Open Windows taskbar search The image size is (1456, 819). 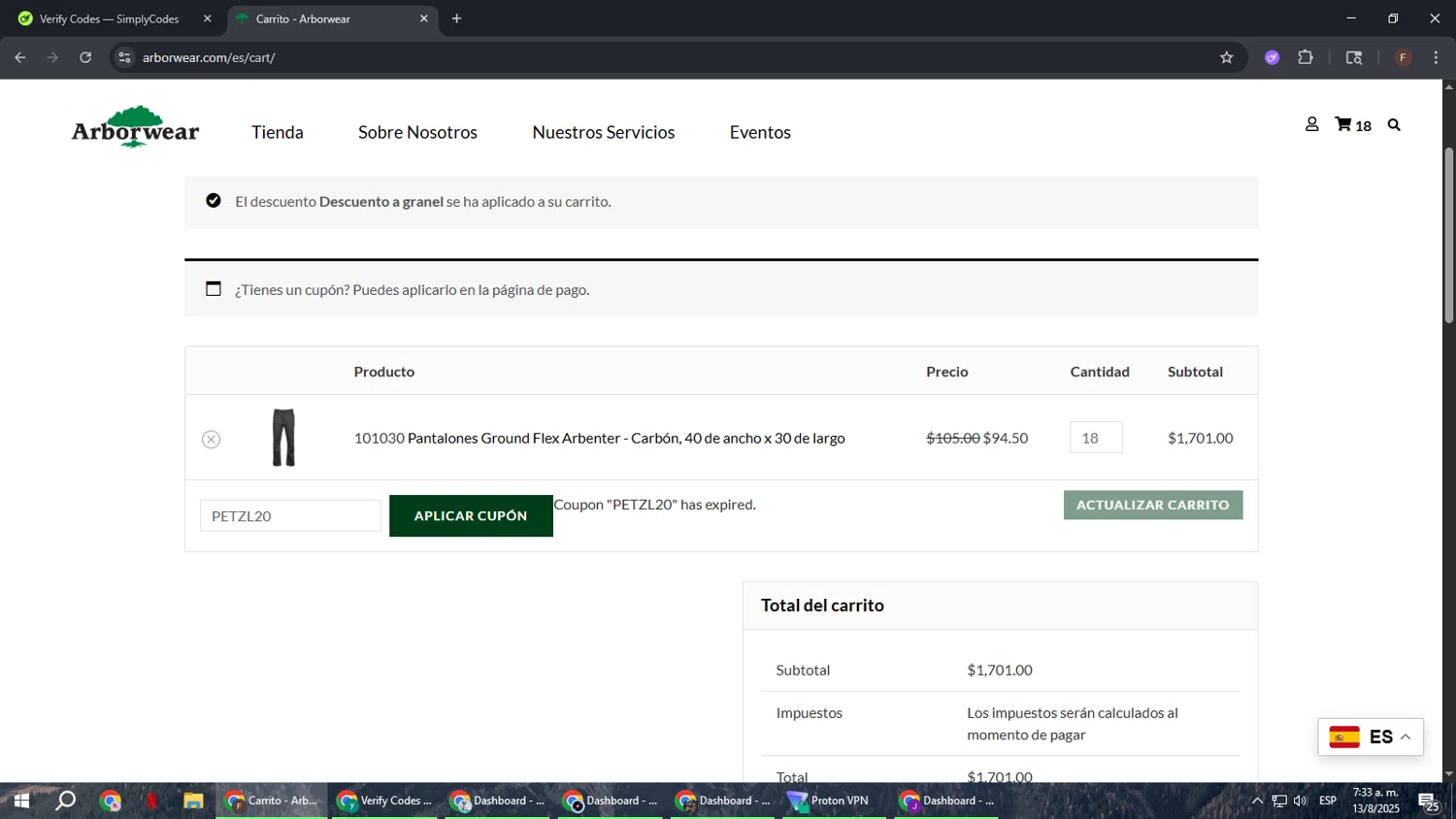pos(65,801)
